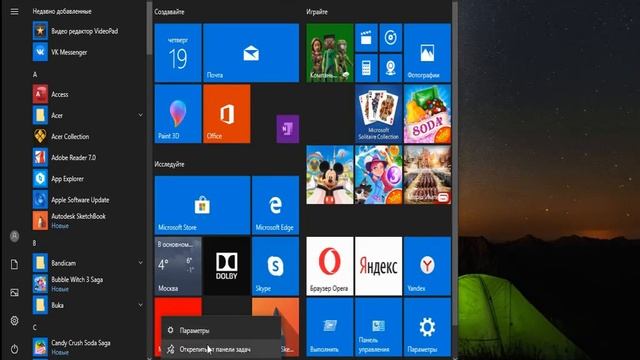
Task: Launch the blue Yandex browser tile
Action: pyautogui.click(x=427, y=266)
